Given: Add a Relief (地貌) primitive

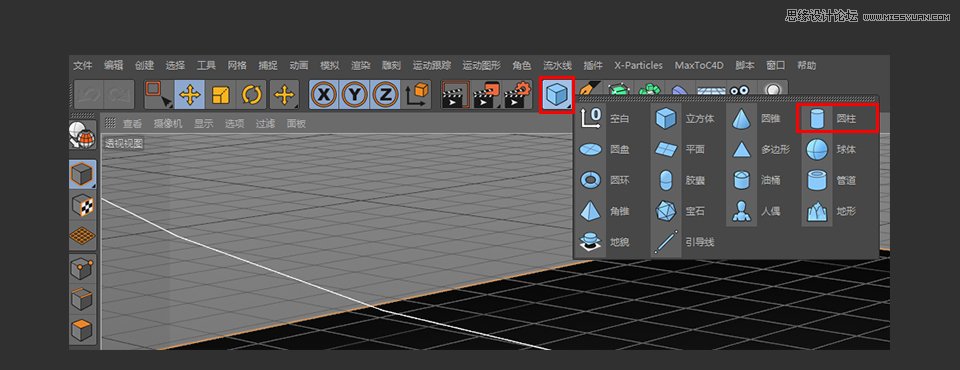Looking at the screenshot, I should coord(605,243).
